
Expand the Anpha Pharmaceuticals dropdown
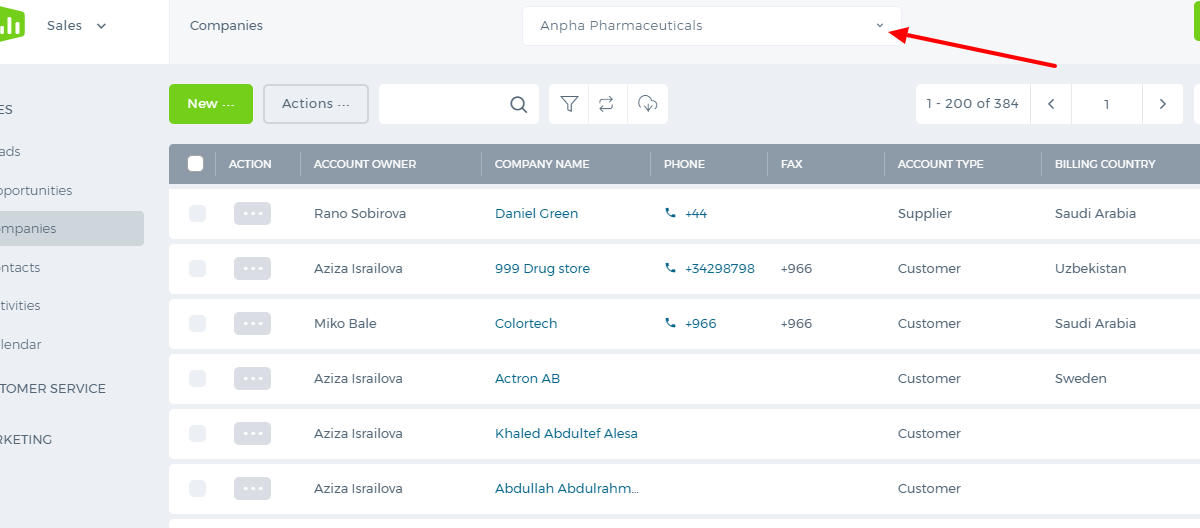[711, 26]
